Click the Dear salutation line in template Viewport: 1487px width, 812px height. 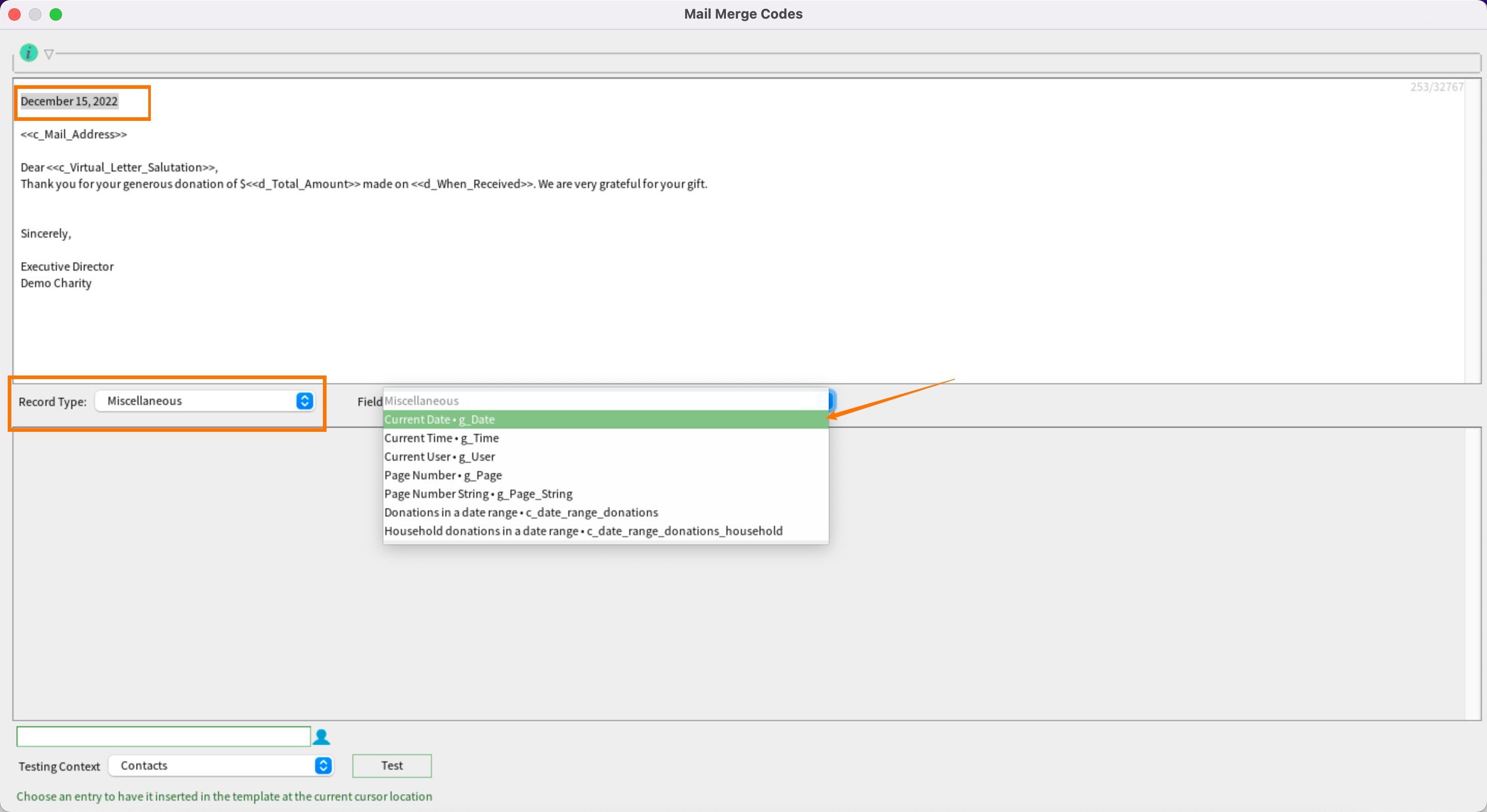(x=119, y=167)
